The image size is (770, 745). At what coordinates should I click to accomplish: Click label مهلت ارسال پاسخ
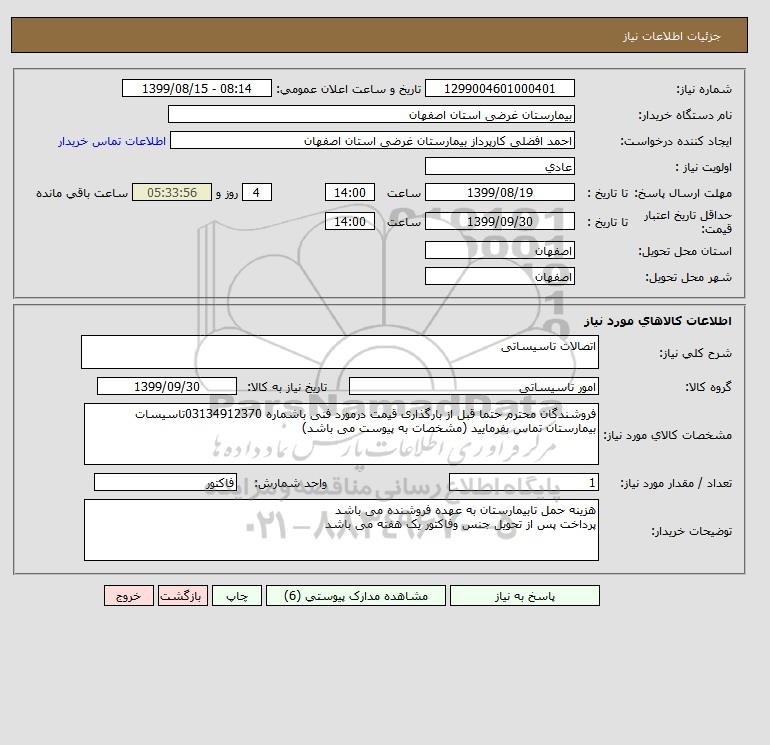tap(683, 193)
